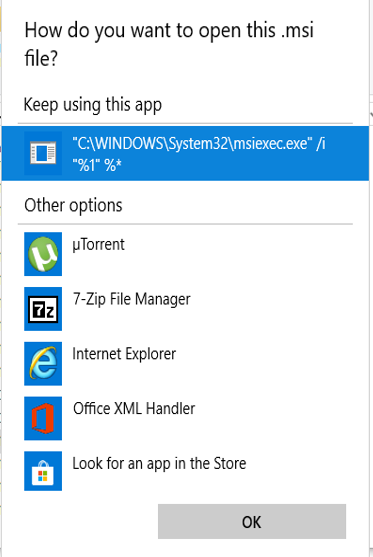This screenshot has width=373, height=557.
Task: Choose the 7-Zip File Manager icon
Action: pos(43,309)
